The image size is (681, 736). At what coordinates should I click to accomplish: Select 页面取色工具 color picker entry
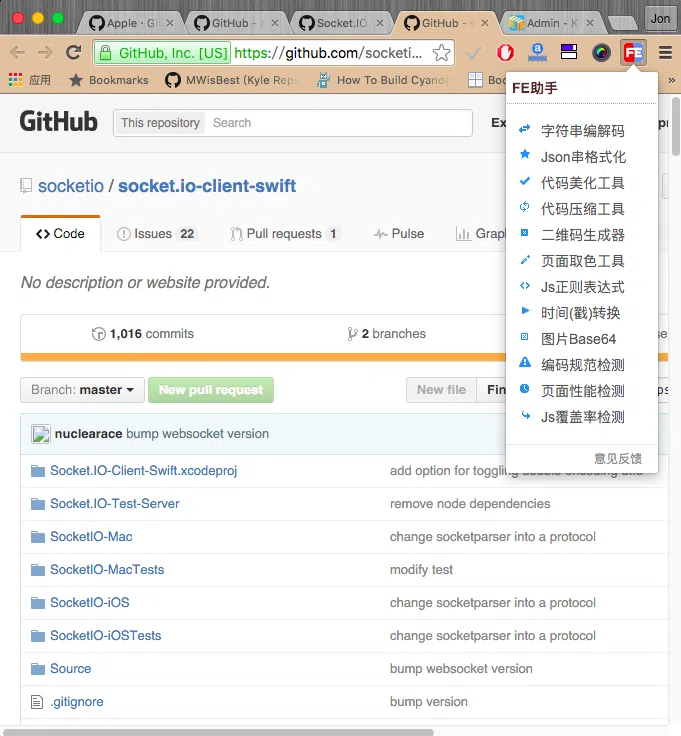[x=582, y=261]
